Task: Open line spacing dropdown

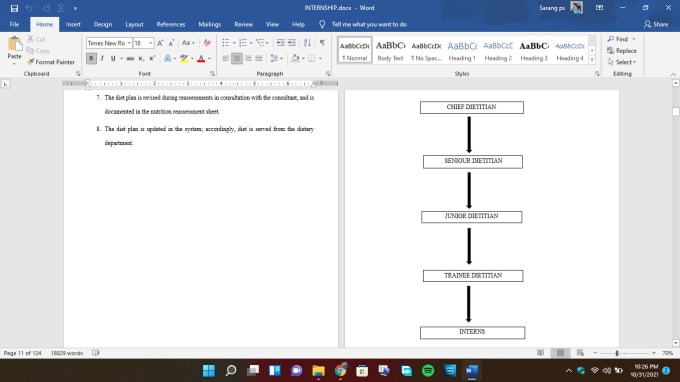Action: [x=276, y=58]
